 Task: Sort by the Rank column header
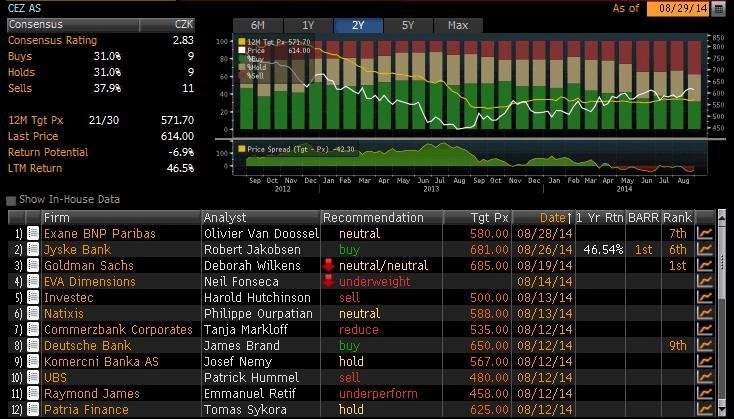[677, 217]
